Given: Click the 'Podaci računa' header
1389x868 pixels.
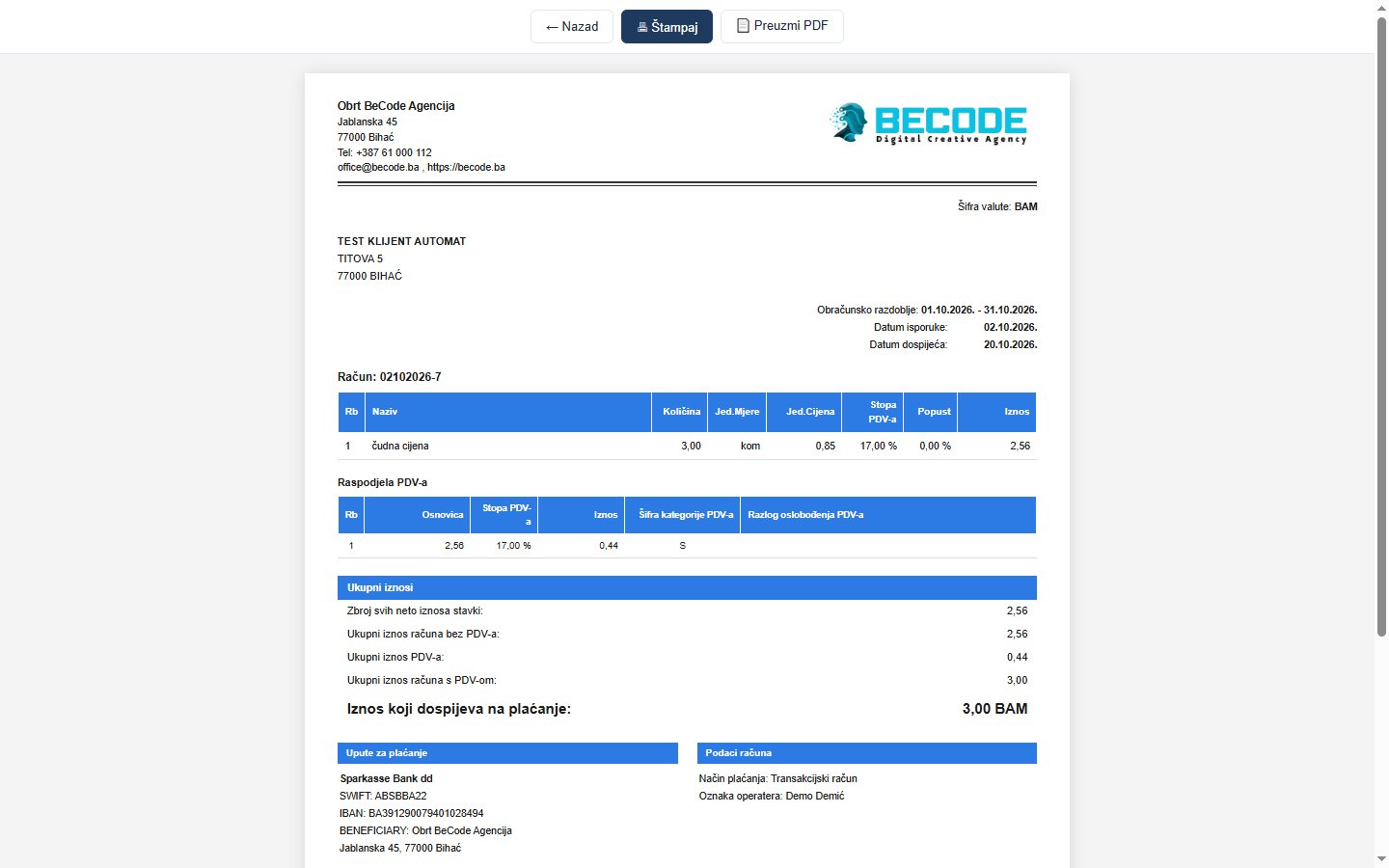Looking at the screenshot, I should (x=867, y=753).
